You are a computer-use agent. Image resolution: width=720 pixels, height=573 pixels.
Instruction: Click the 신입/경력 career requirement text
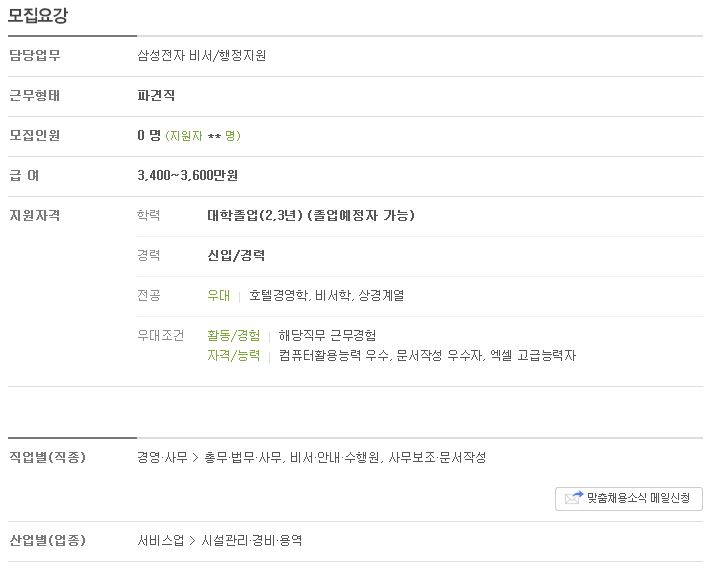[236, 255]
